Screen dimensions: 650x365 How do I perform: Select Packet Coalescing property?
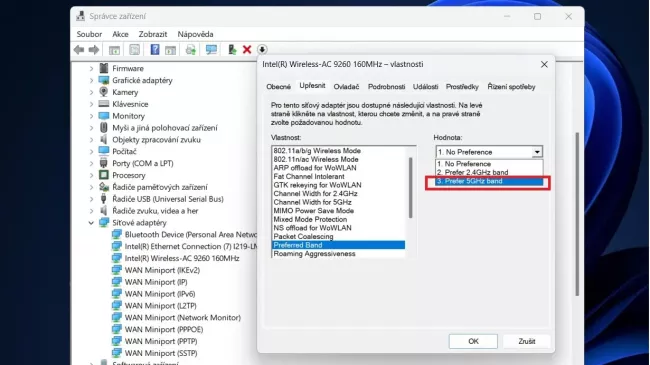tap(338, 236)
